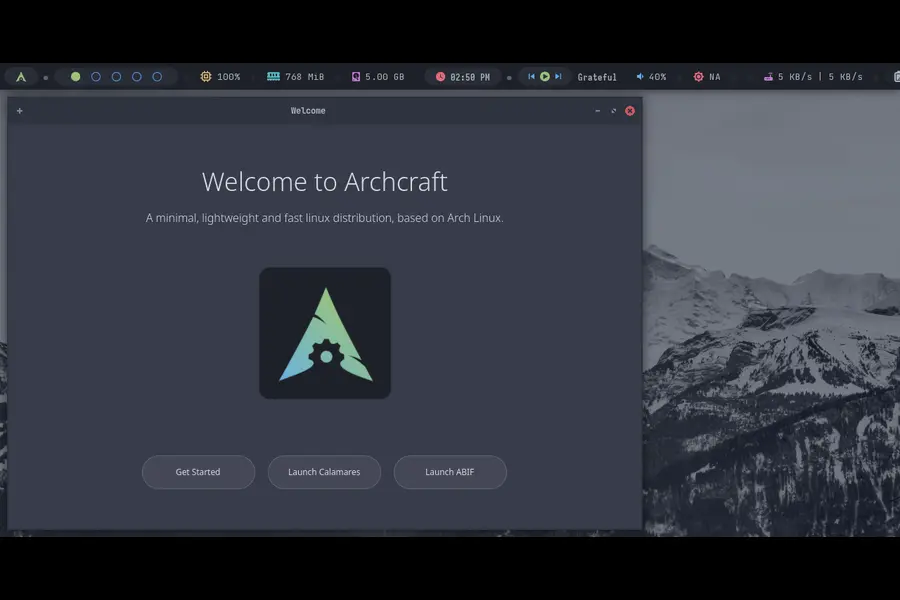Click the upload and download speed readout
Viewport: 900px width, 600px height.
click(820, 77)
